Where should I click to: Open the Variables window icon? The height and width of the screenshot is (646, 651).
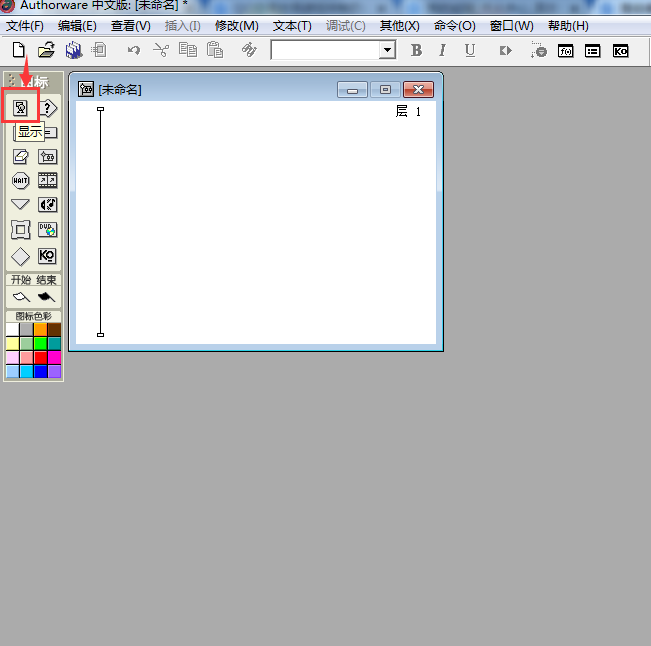click(592, 51)
